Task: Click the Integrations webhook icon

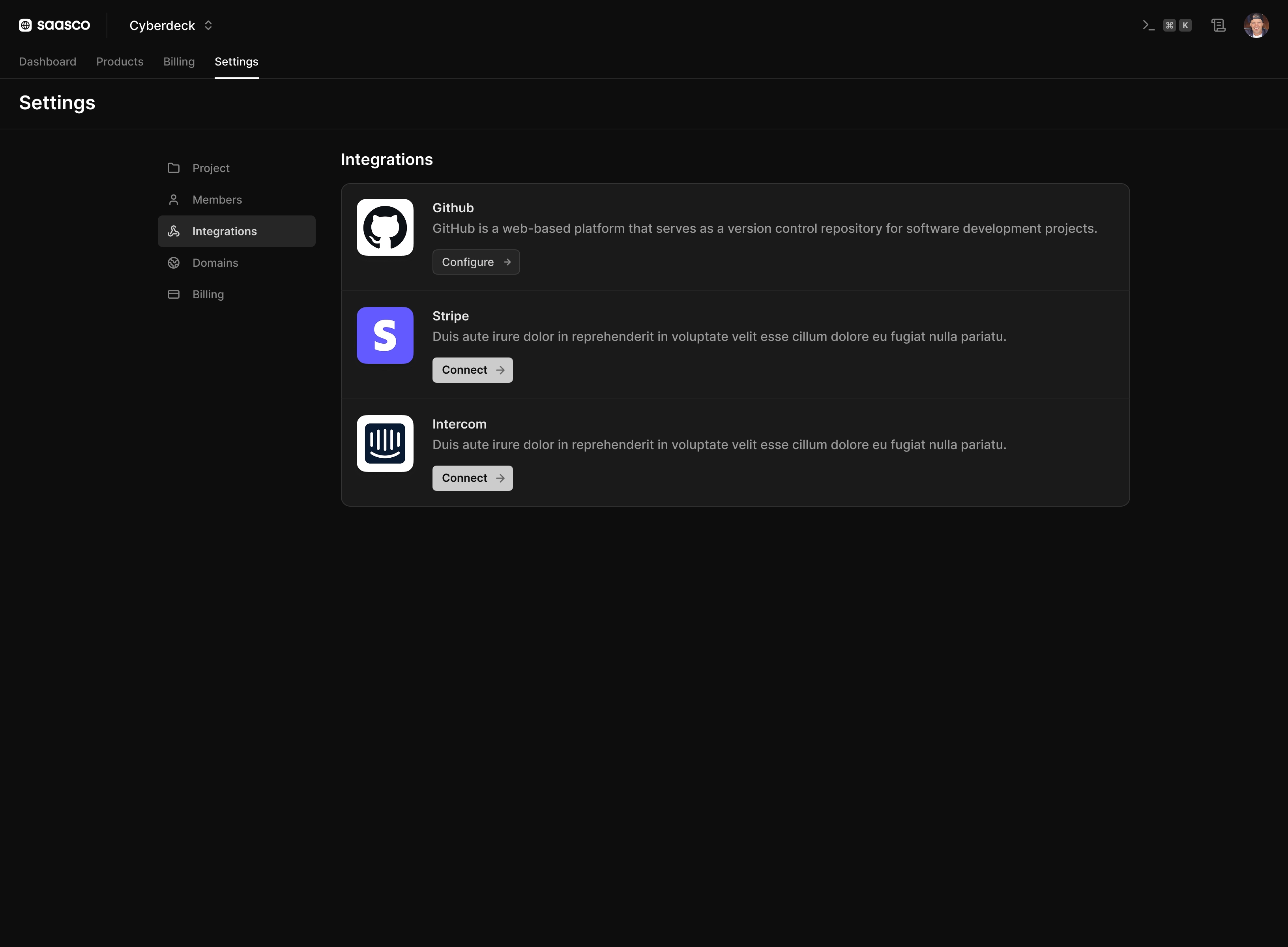Action: coord(174,231)
